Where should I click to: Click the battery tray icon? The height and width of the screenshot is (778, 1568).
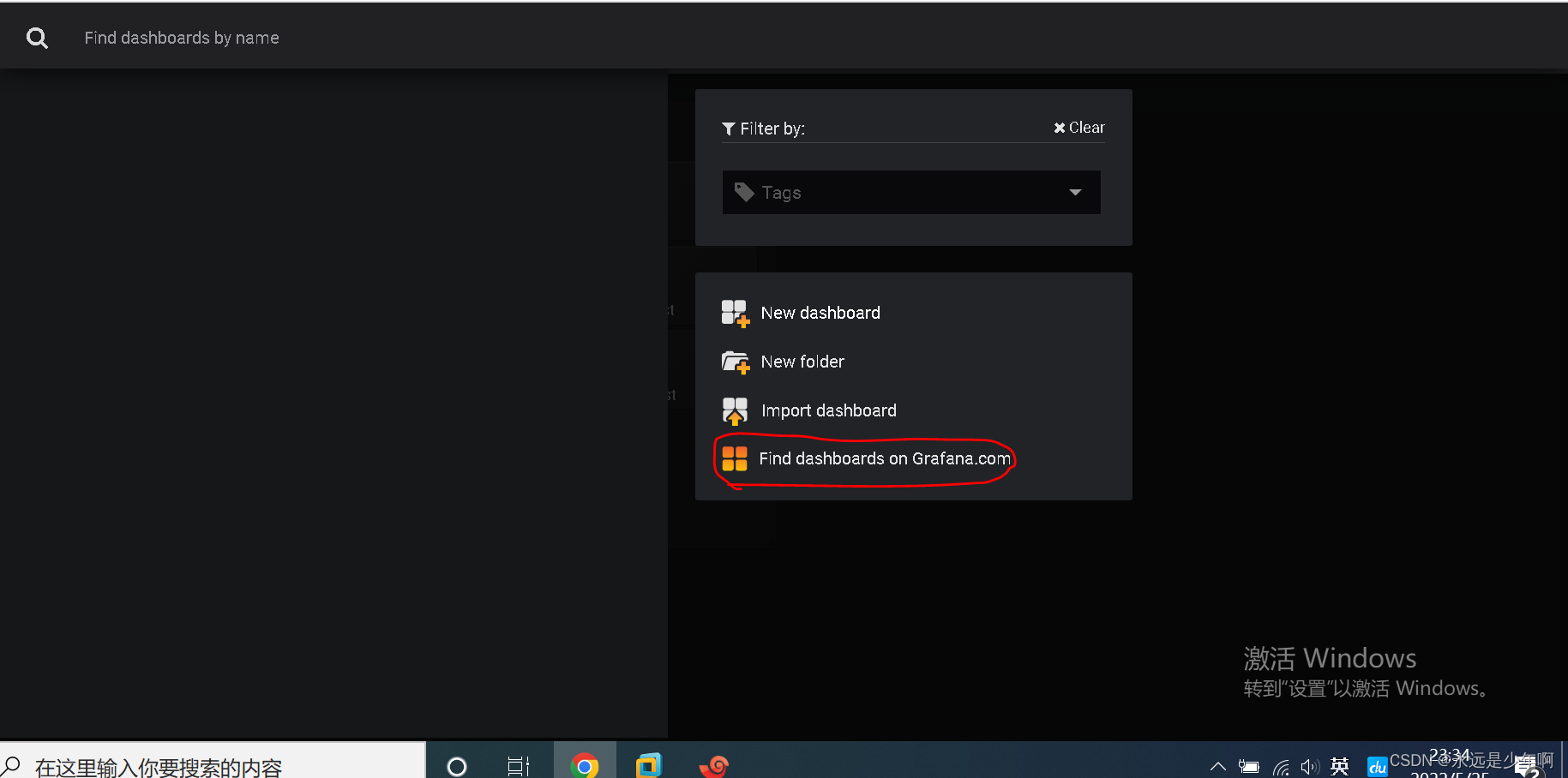point(1249,767)
